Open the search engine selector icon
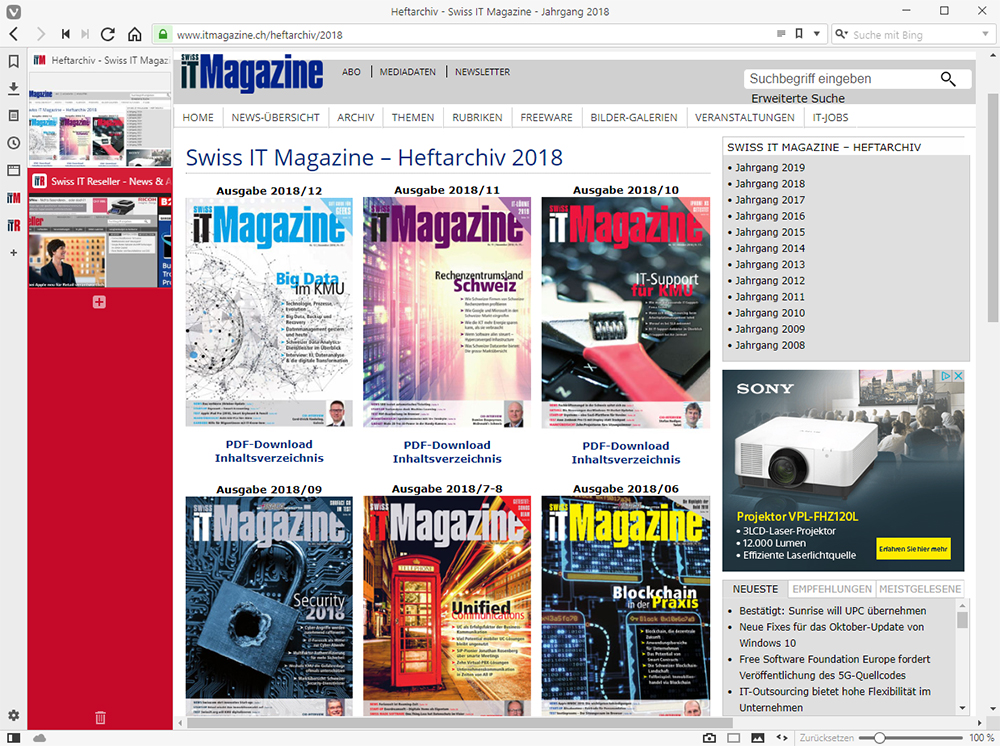The height and width of the screenshot is (746, 1000). point(842,34)
